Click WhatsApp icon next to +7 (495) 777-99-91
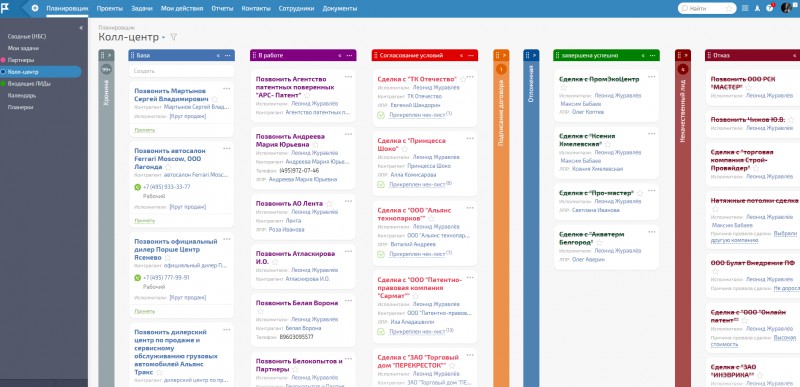The width and height of the screenshot is (800, 387). coord(137,278)
